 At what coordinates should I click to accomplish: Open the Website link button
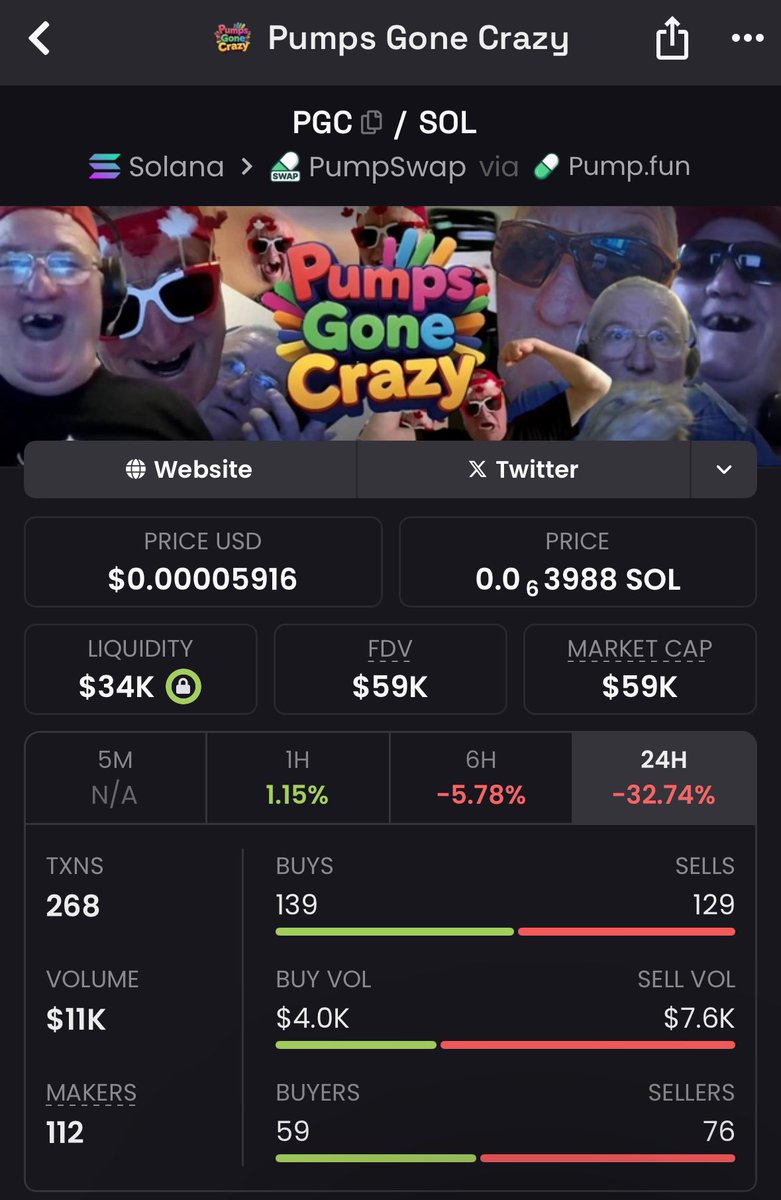click(190, 470)
